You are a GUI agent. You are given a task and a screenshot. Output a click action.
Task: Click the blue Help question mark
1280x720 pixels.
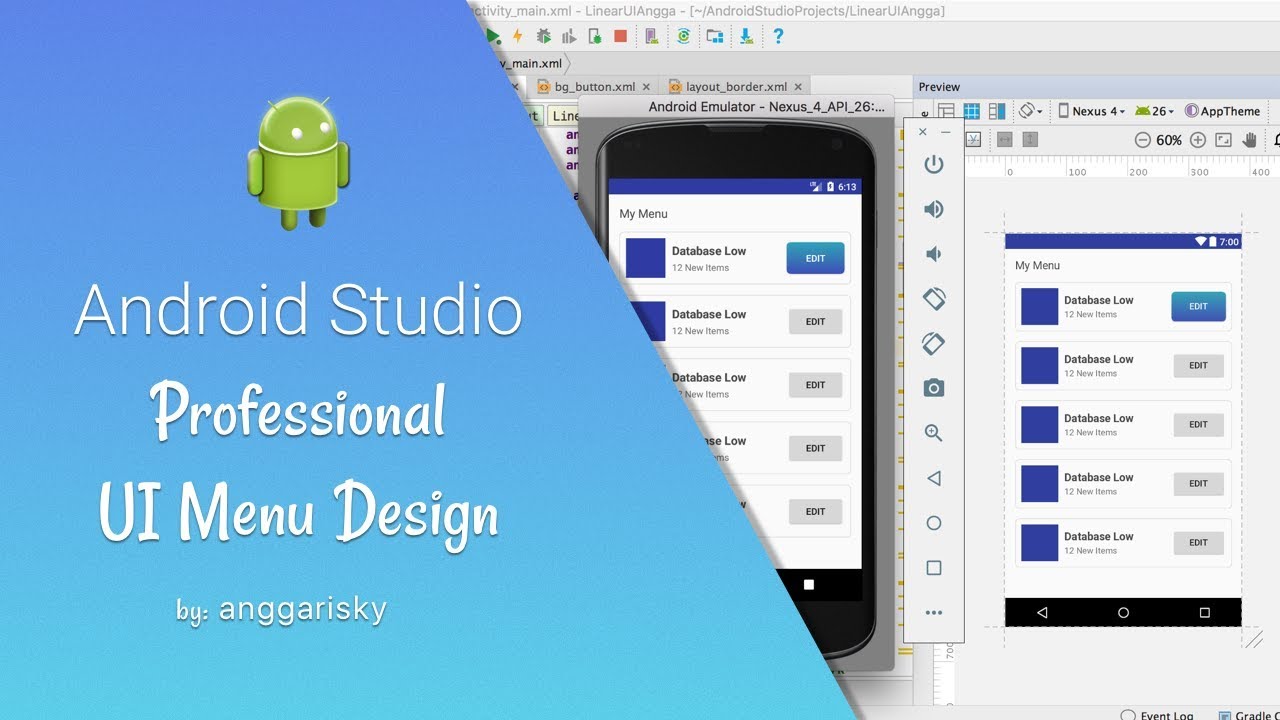pyautogui.click(x=778, y=36)
